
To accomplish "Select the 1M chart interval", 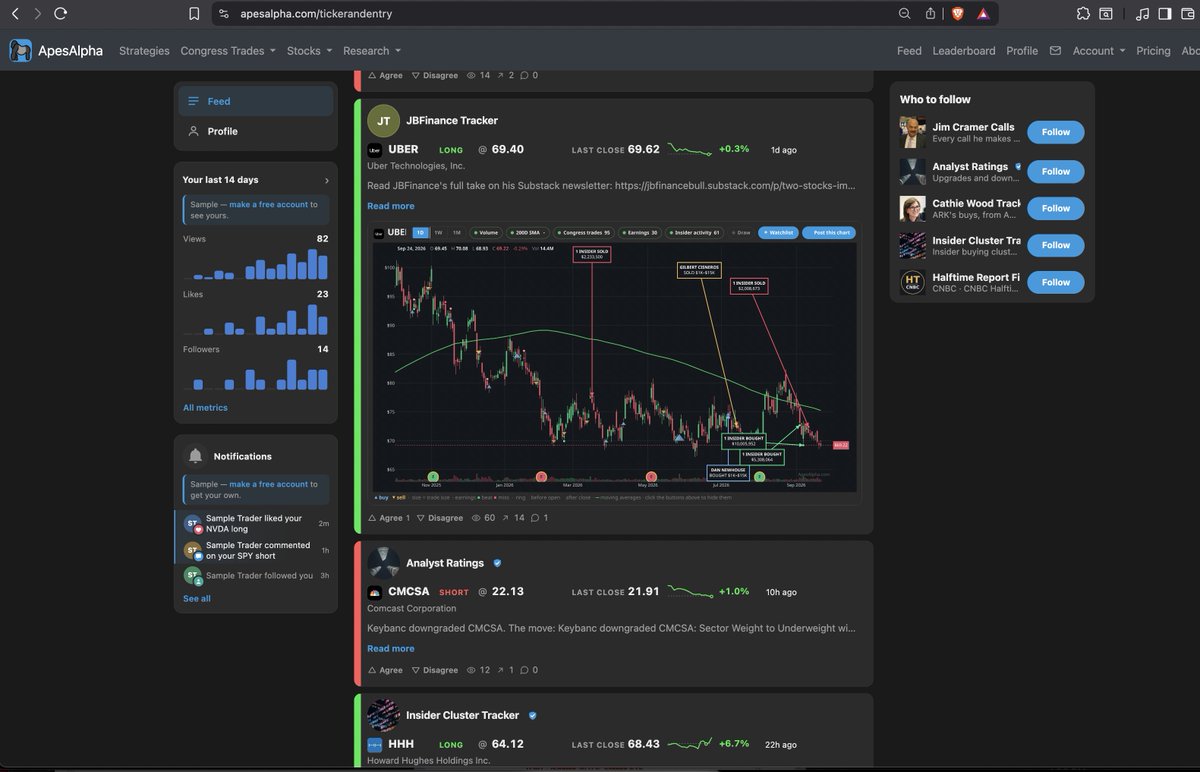I will tap(456, 232).
